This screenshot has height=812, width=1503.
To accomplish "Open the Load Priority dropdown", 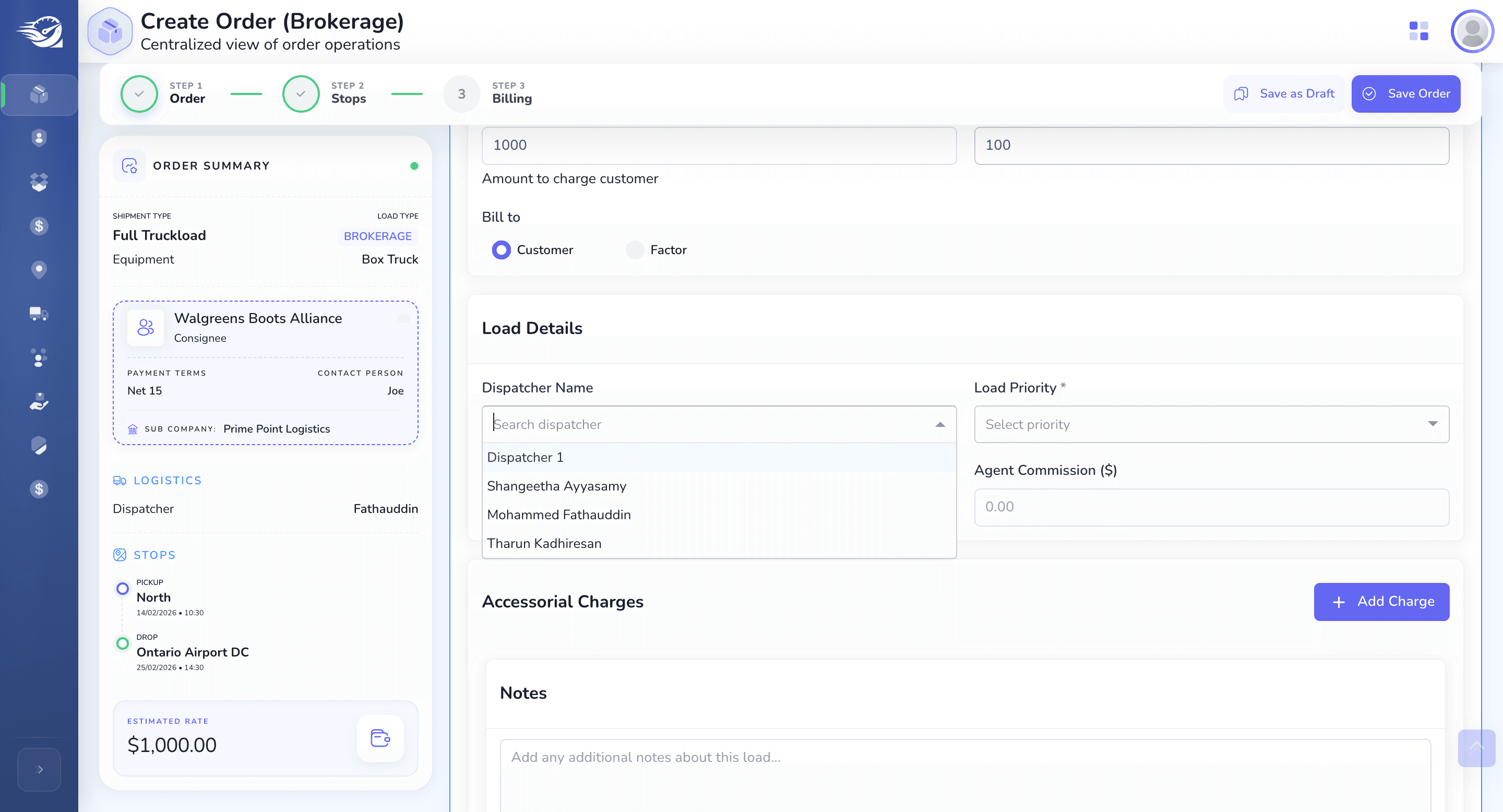I will [x=1211, y=424].
